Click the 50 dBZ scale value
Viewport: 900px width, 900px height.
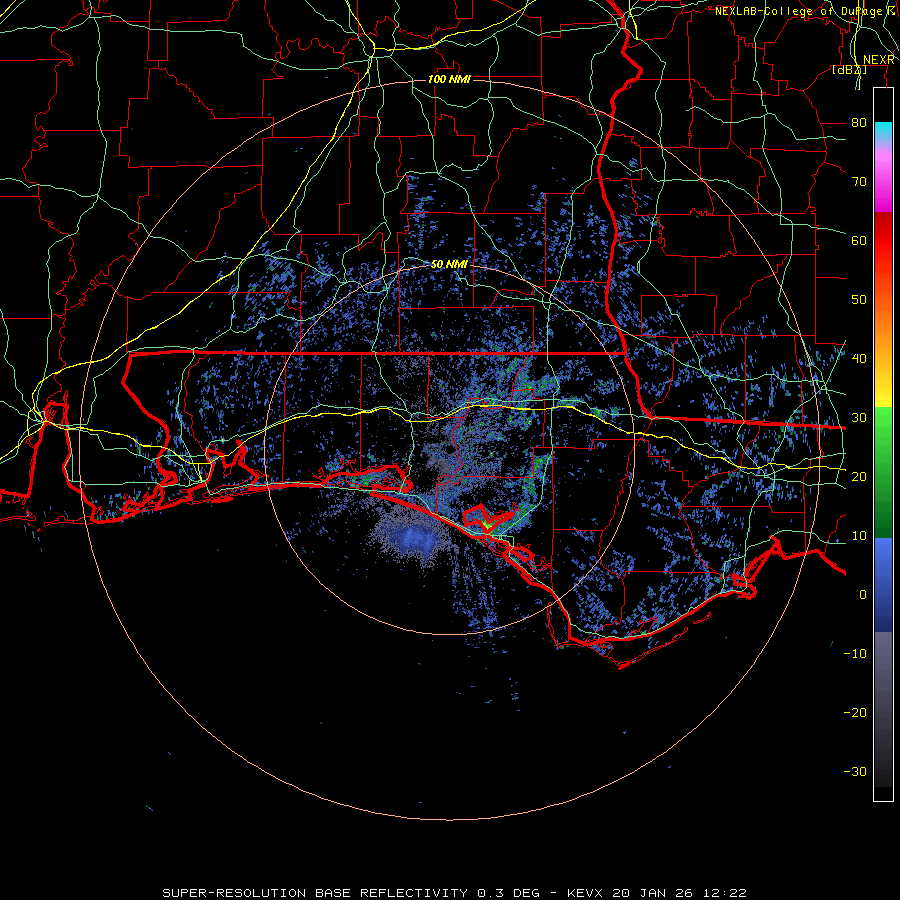pyautogui.click(x=859, y=300)
